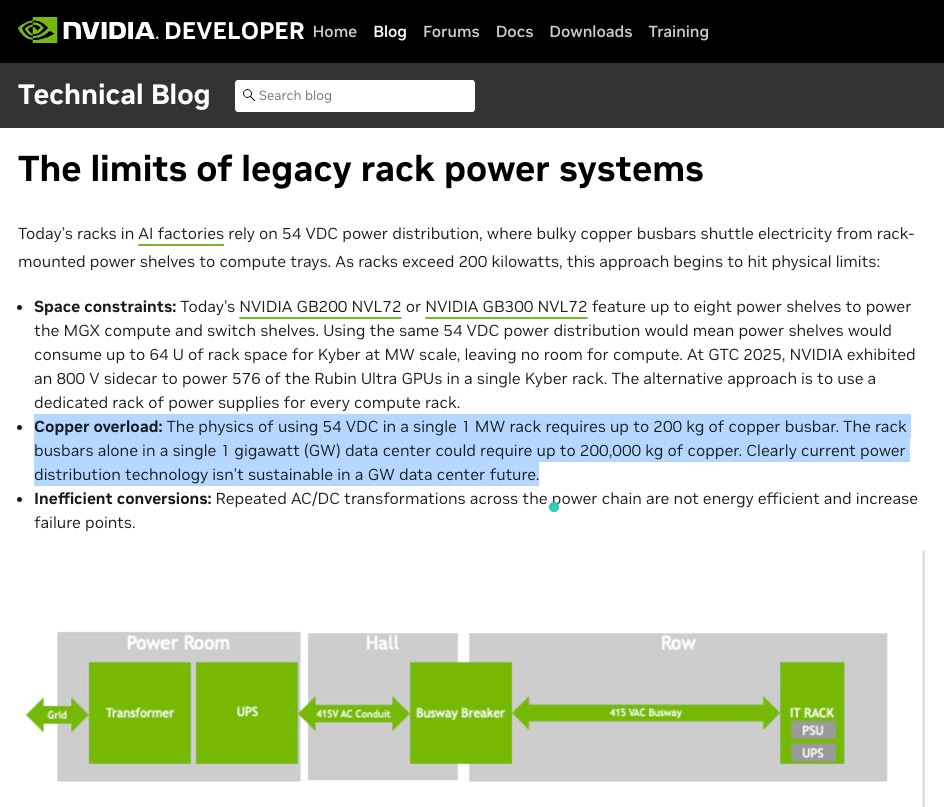Open the Downloads nav item
Image resolution: width=944 pixels, height=807 pixels.
click(x=591, y=31)
